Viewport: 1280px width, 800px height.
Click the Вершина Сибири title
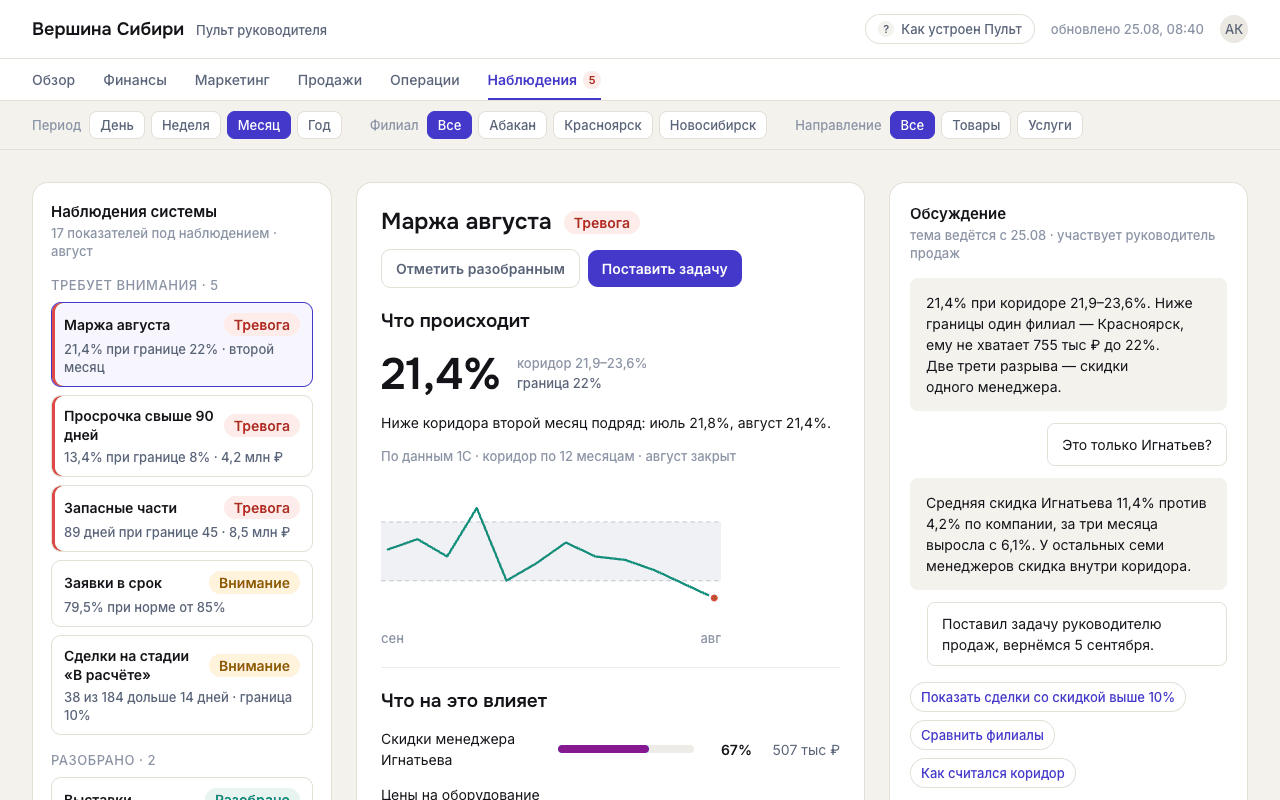[x=108, y=29]
